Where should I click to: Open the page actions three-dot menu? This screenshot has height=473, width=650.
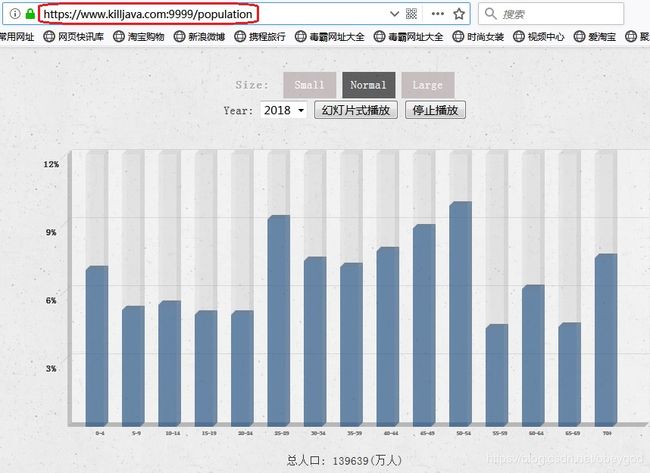click(437, 14)
